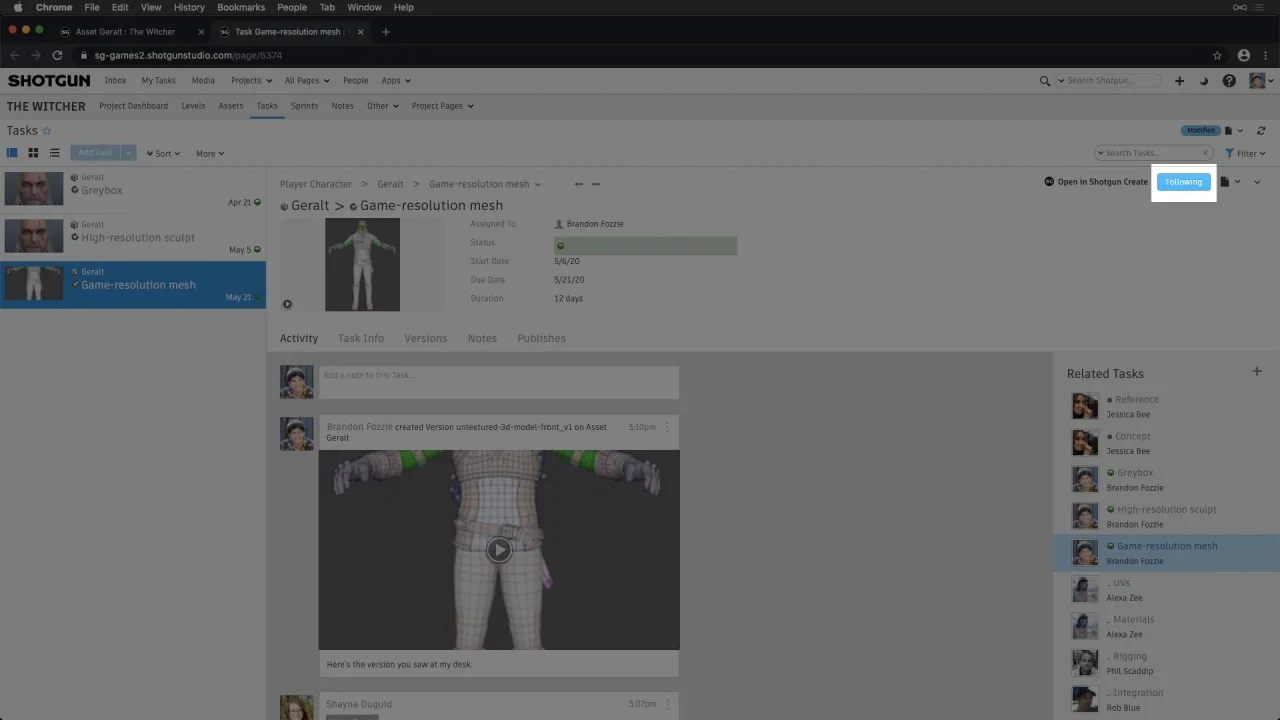
Task: Open the detail page document icon
Action: (1224, 182)
